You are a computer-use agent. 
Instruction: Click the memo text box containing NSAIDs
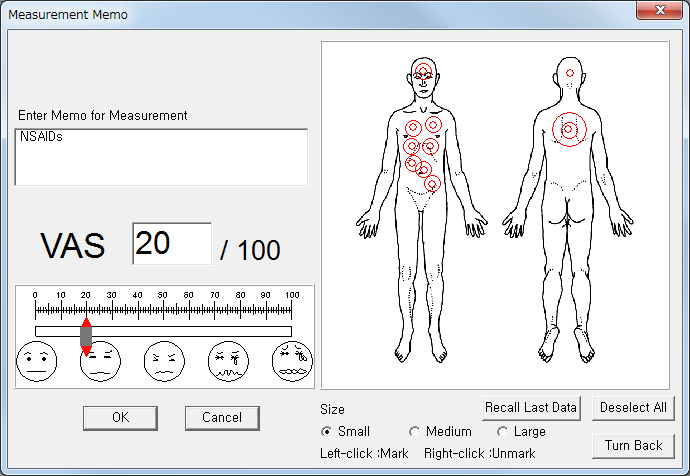tap(161, 157)
